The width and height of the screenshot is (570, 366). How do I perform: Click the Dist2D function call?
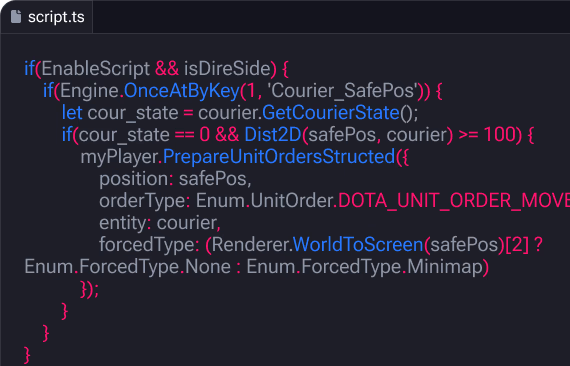pos(273,134)
